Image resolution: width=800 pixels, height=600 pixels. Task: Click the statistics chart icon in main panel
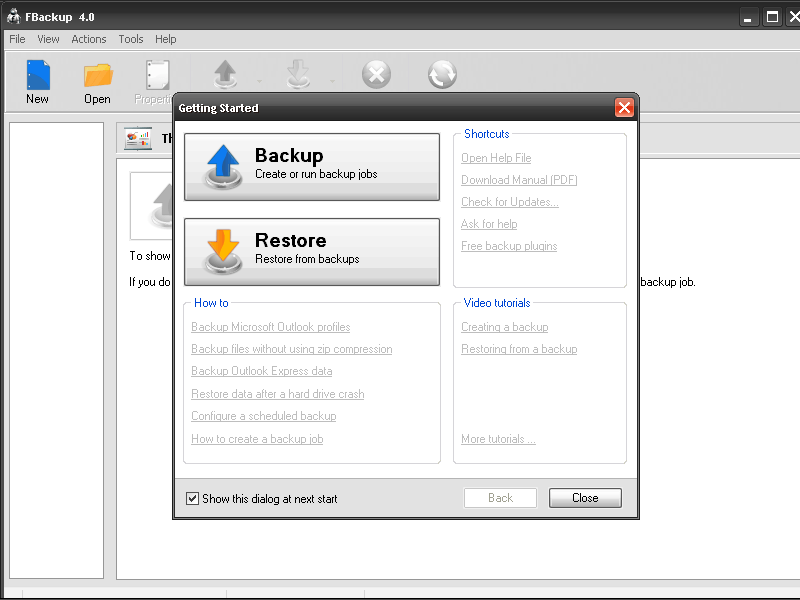[138, 138]
